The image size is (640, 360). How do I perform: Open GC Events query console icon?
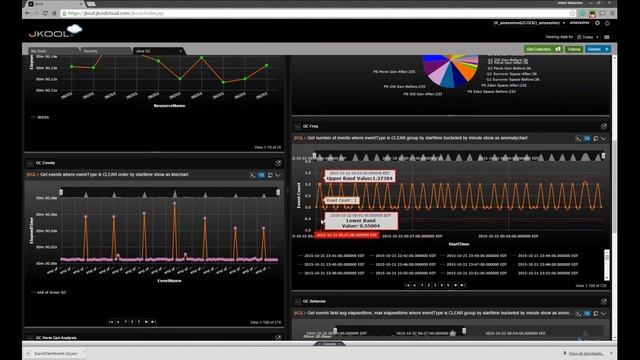(x=253, y=175)
